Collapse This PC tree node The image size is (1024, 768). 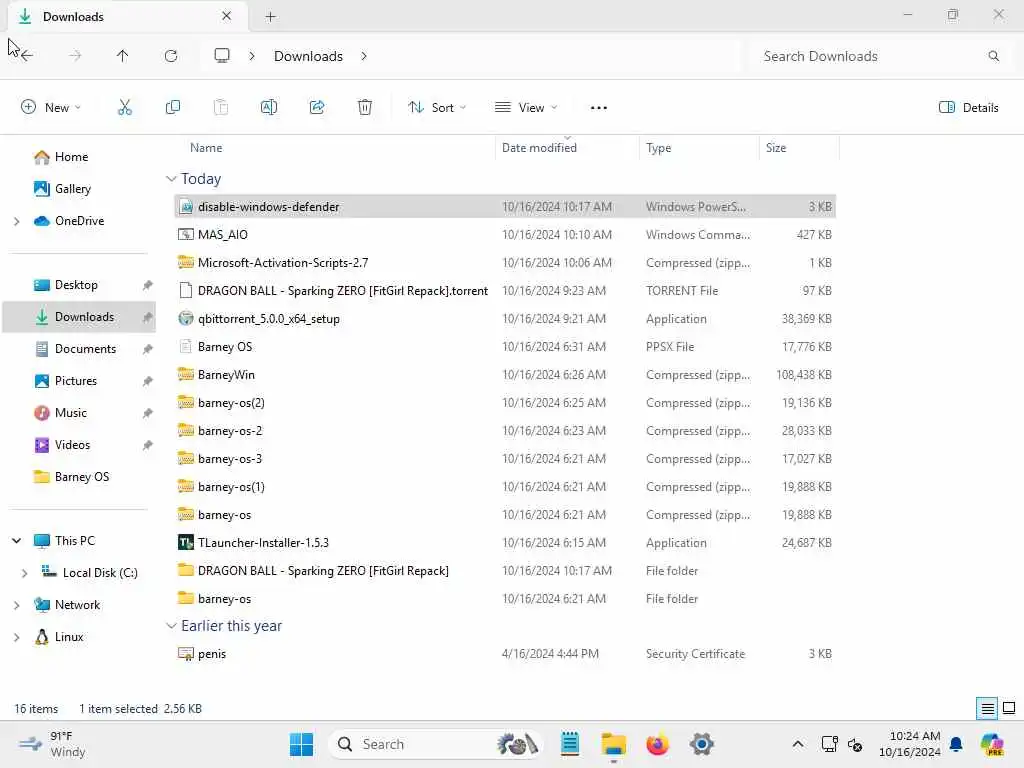click(16, 541)
